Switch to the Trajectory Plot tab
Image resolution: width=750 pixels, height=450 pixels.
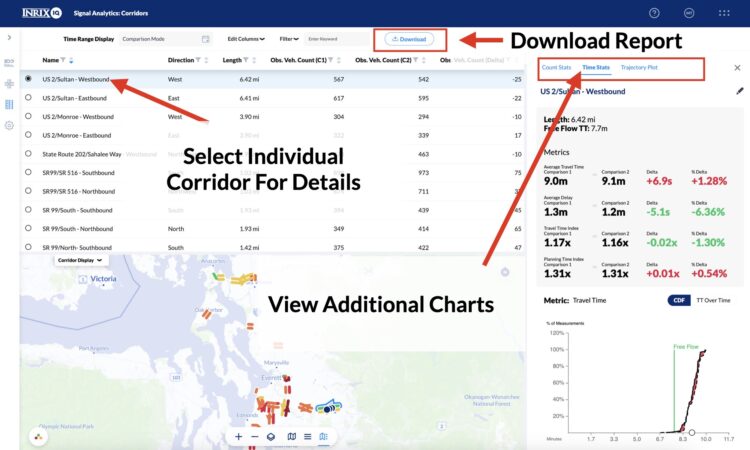[639, 67]
